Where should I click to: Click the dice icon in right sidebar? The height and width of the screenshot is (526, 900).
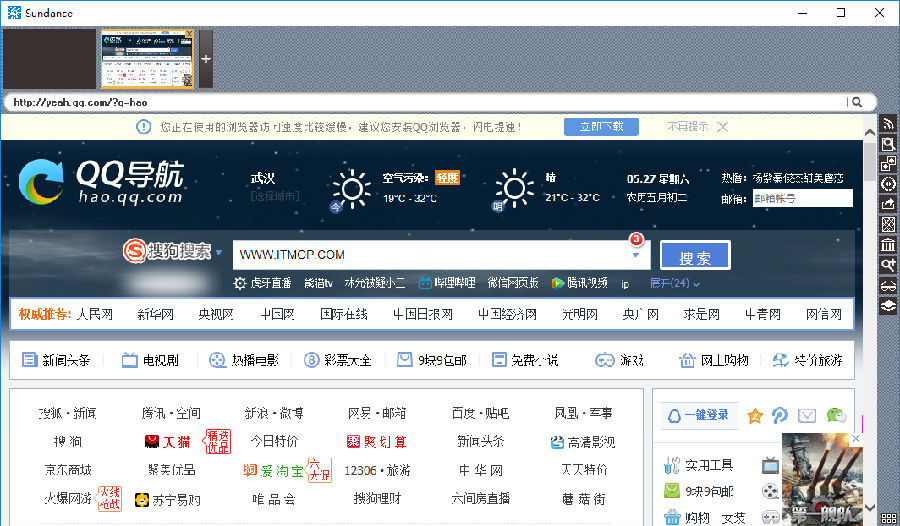(x=888, y=164)
